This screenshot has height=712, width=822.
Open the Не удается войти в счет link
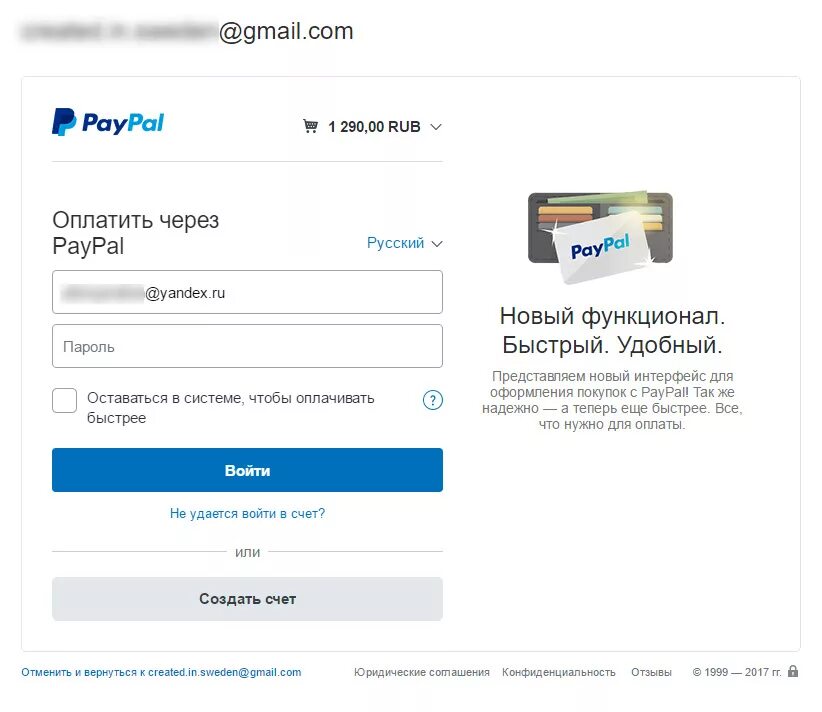247,514
